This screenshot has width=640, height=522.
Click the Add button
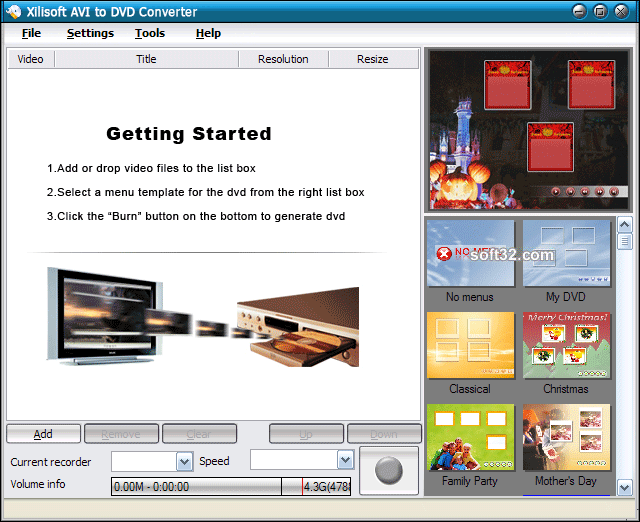[43, 433]
